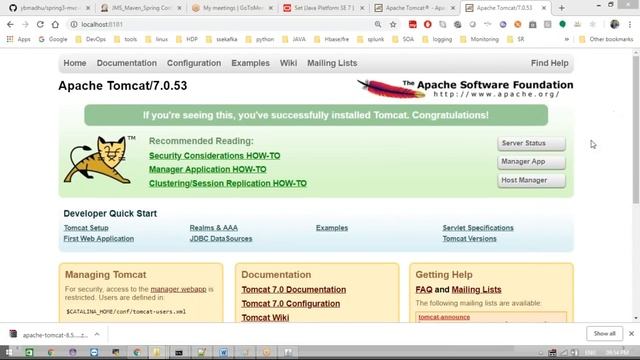Open the tools bookmark folder

[x=126, y=39]
